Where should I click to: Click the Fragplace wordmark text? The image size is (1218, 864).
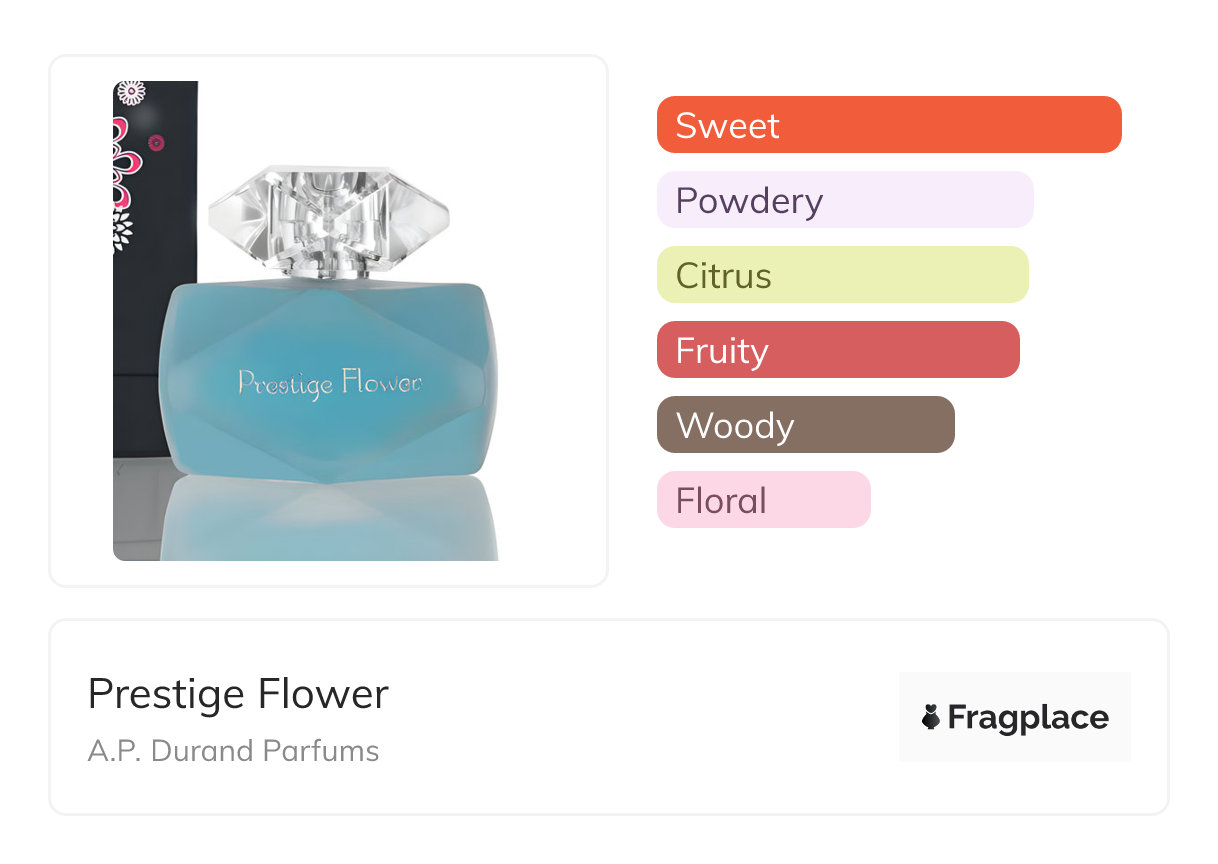1028,717
